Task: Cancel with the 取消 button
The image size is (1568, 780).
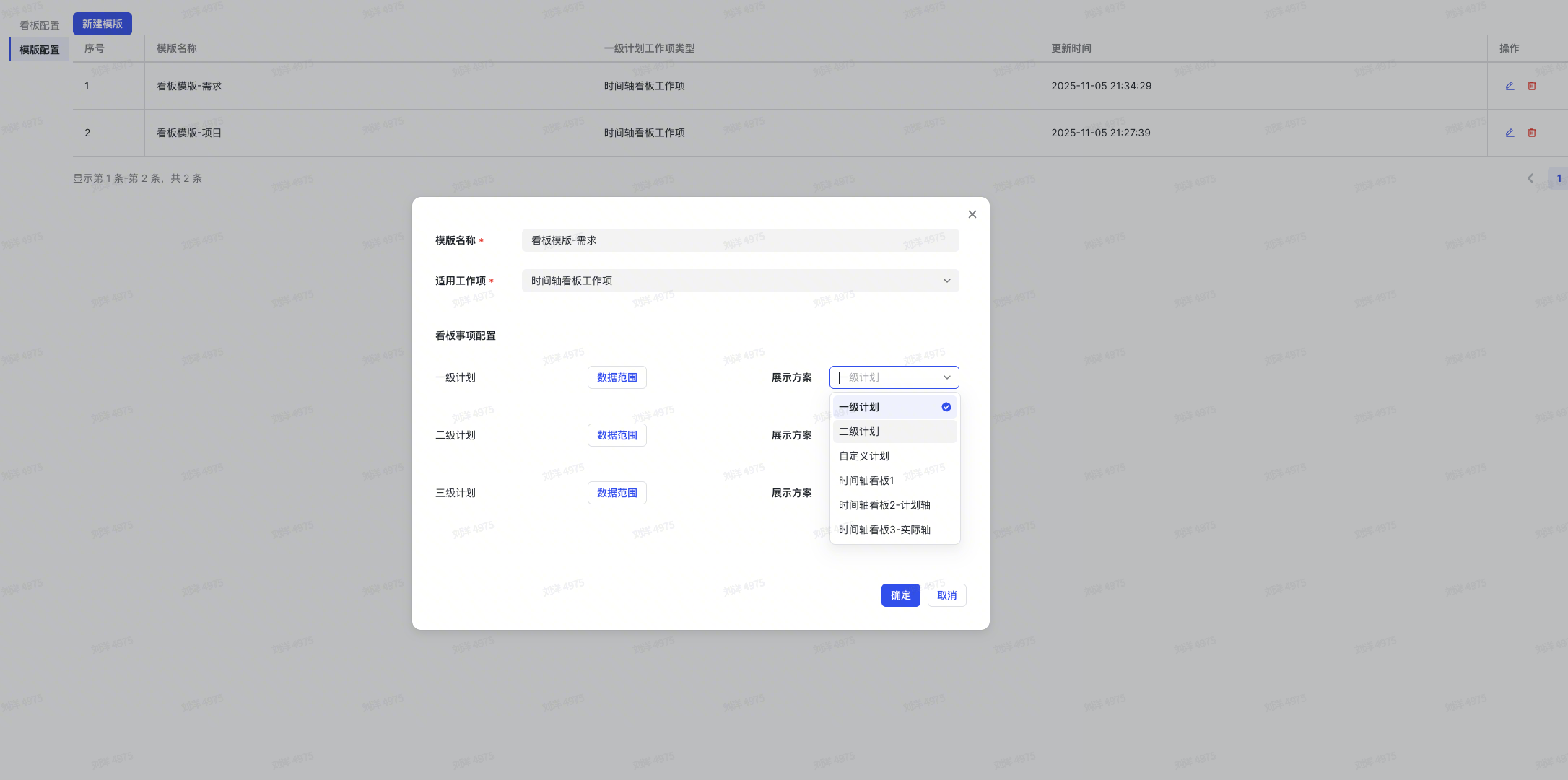Action: click(x=947, y=595)
